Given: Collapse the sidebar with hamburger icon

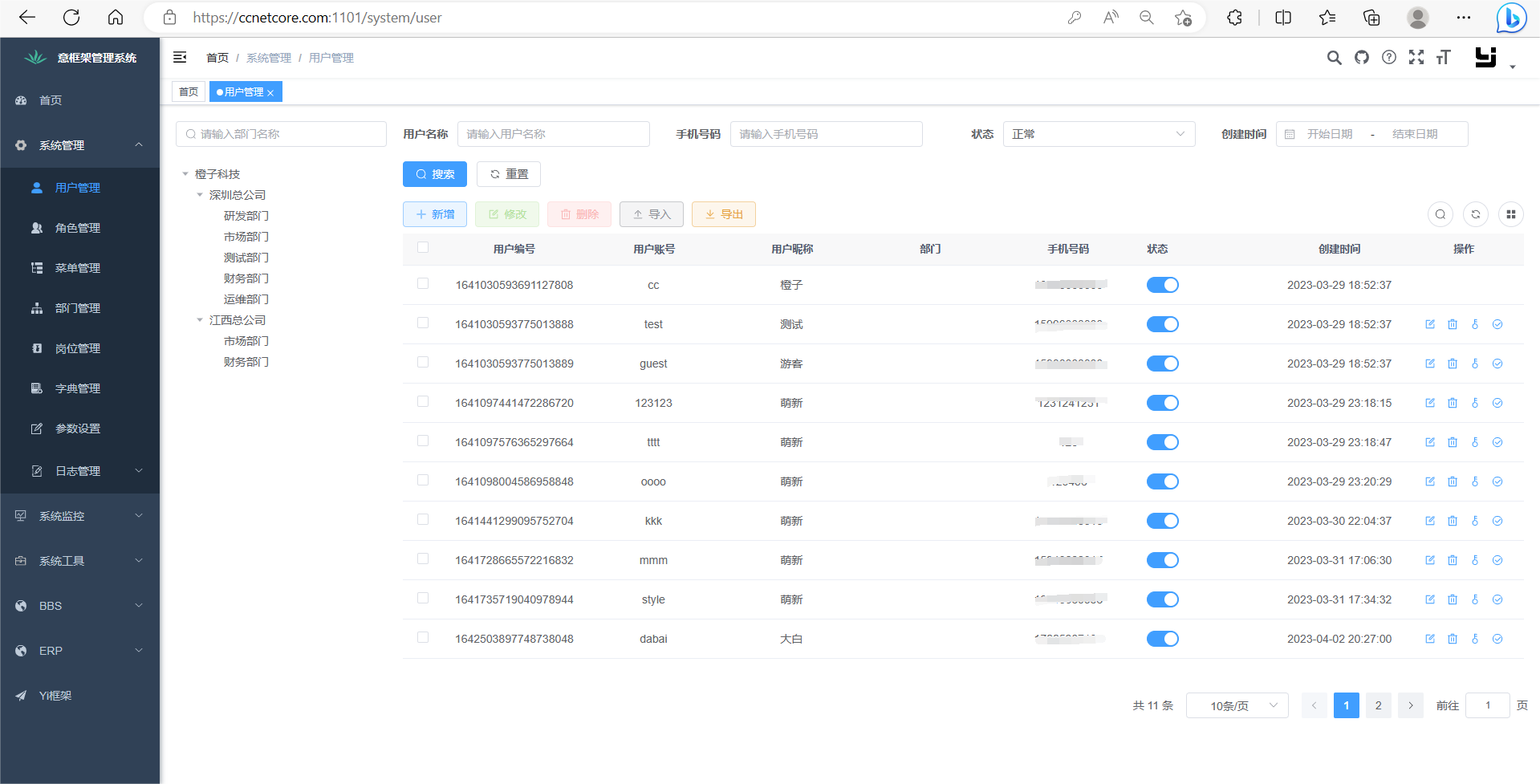Looking at the screenshot, I should [x=180, y=57].
